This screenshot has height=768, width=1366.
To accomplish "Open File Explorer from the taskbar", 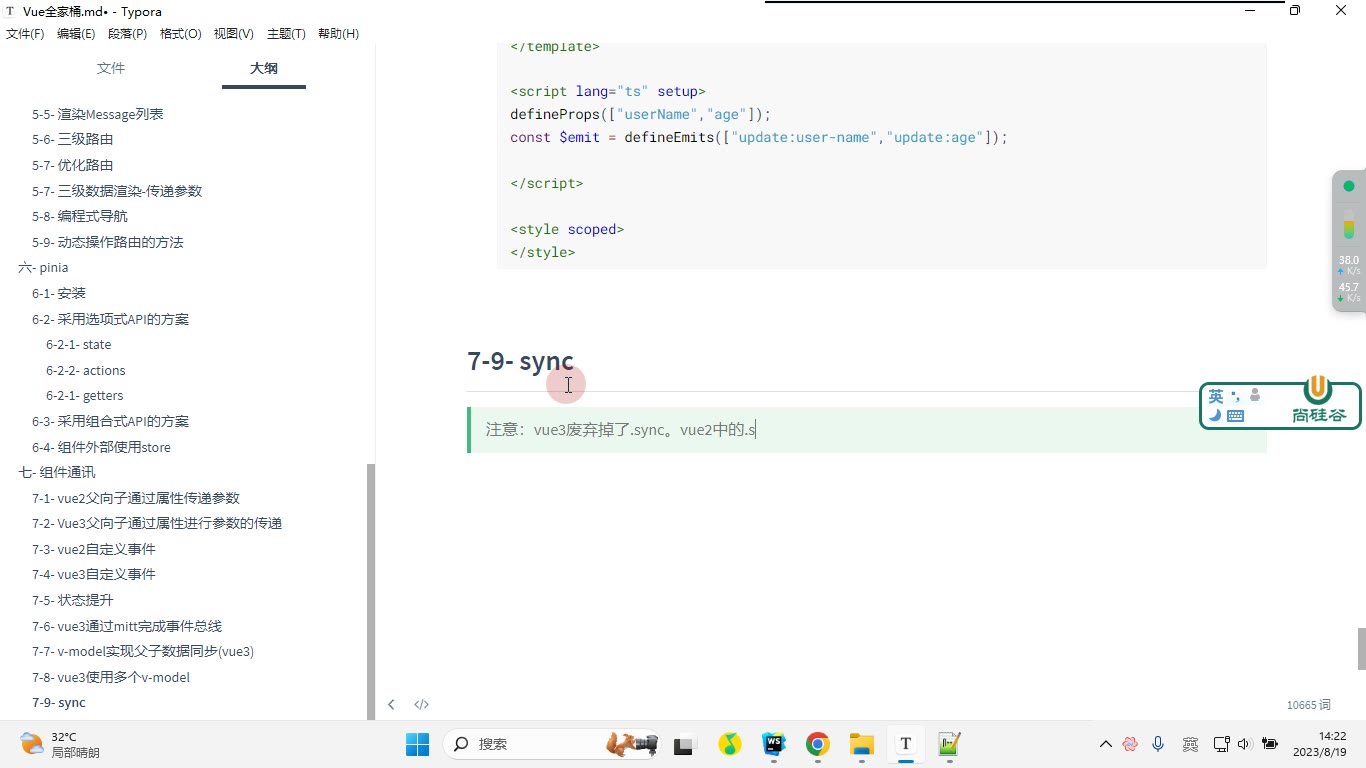I will (x=862, y=744).
